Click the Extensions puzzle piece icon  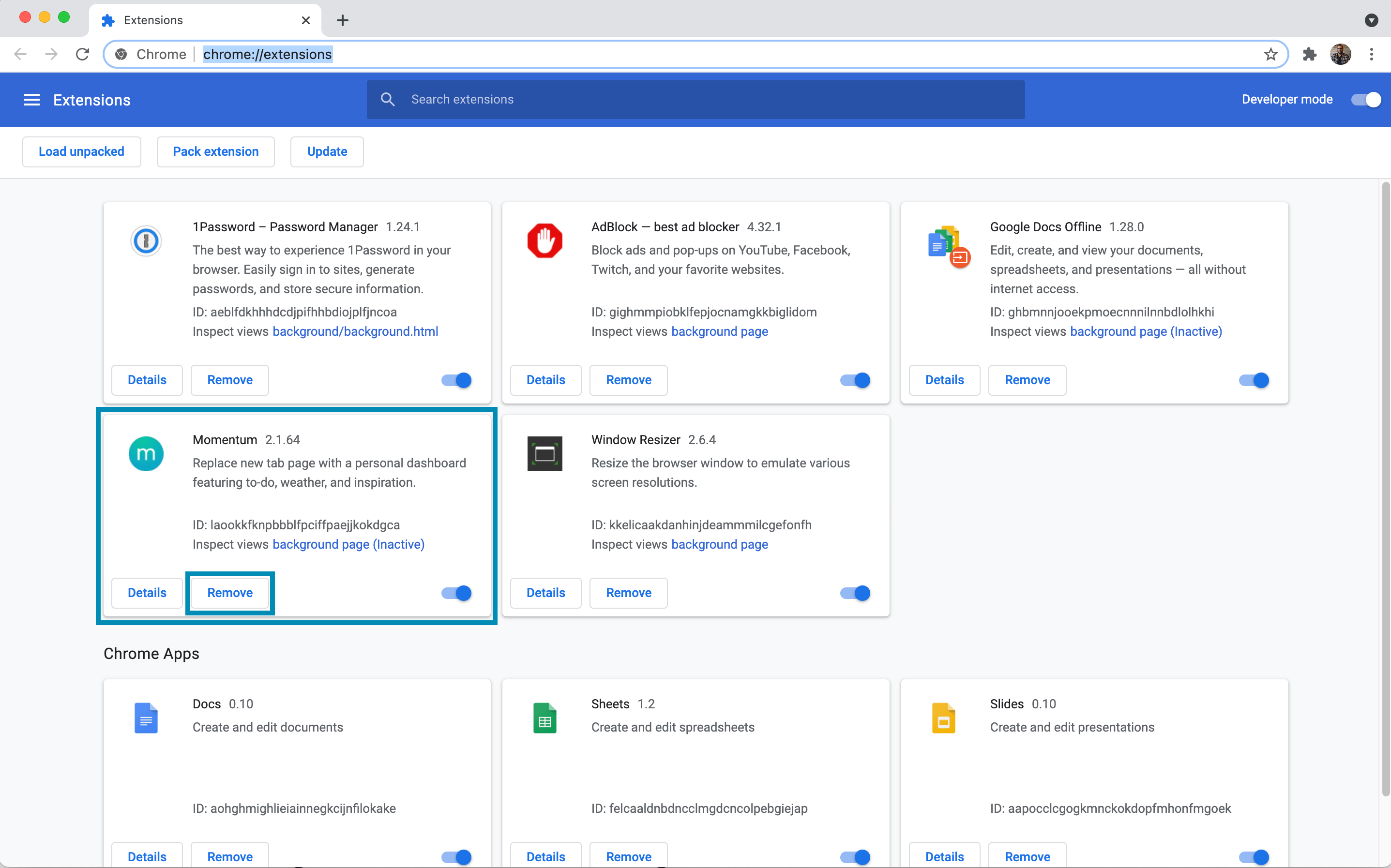pyautogui.click(x=1310, y=54)
